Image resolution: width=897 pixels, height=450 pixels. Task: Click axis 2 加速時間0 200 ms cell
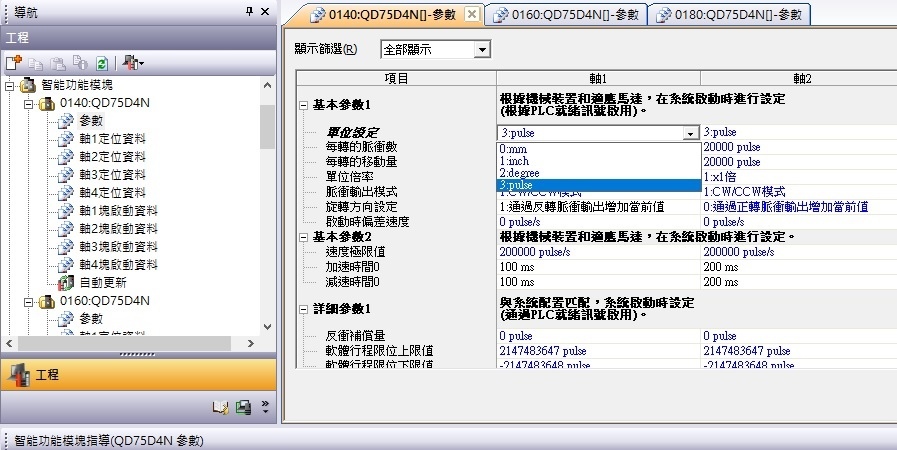[799, 266]
